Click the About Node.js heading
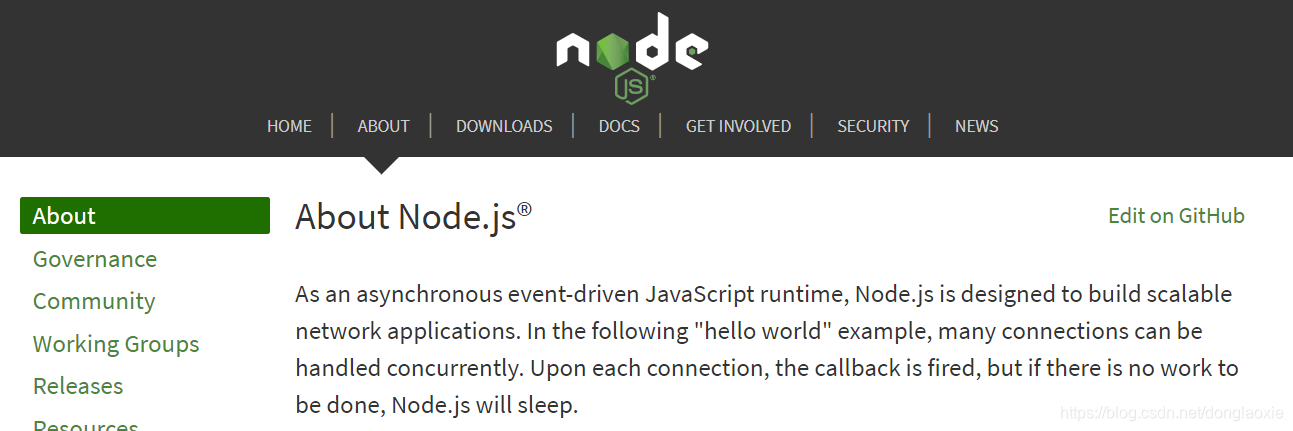 click(413, 217)
